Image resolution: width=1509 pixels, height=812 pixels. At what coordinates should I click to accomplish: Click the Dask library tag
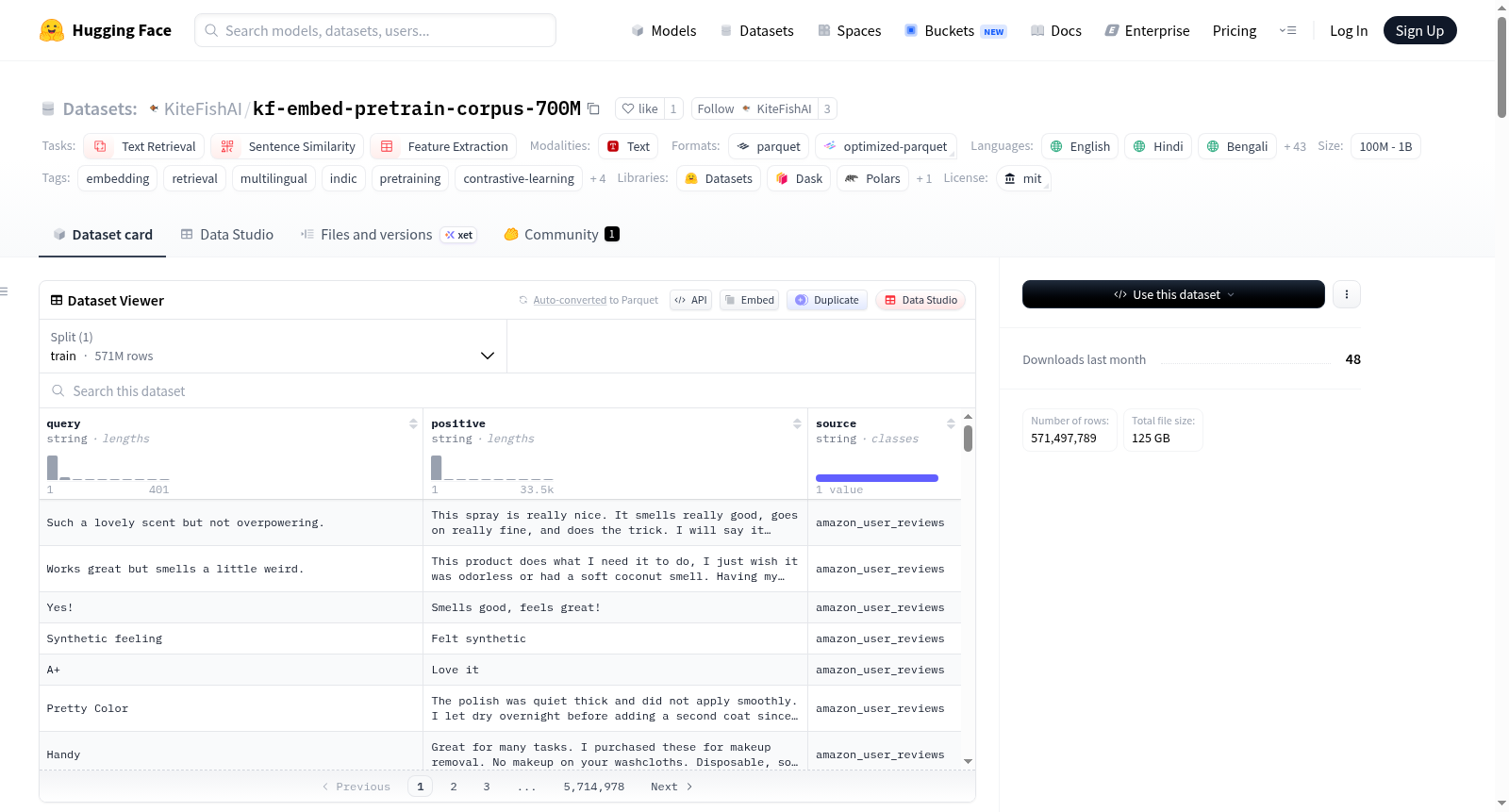[x=799, y=178]
